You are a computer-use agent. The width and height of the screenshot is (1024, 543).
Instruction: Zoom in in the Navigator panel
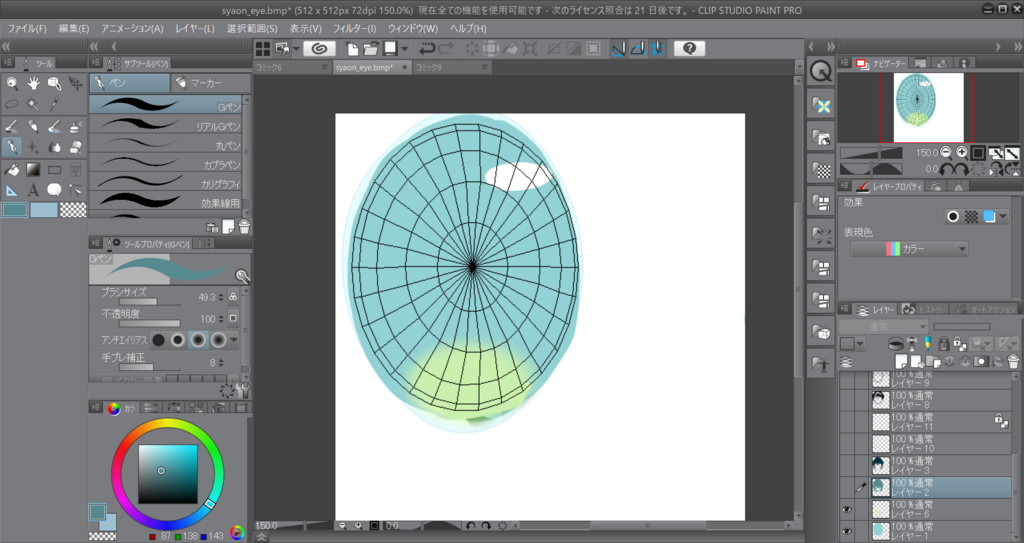pyautogui.click(x=961, y=152)
